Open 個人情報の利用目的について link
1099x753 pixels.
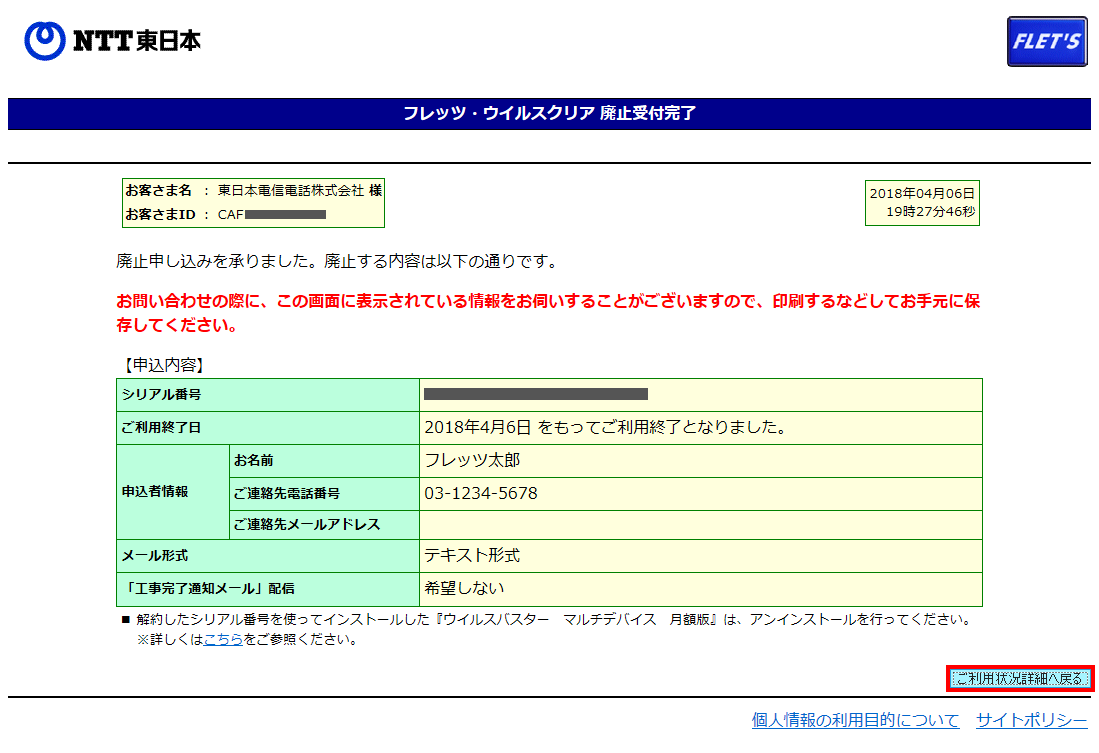[x=855, y=720]
